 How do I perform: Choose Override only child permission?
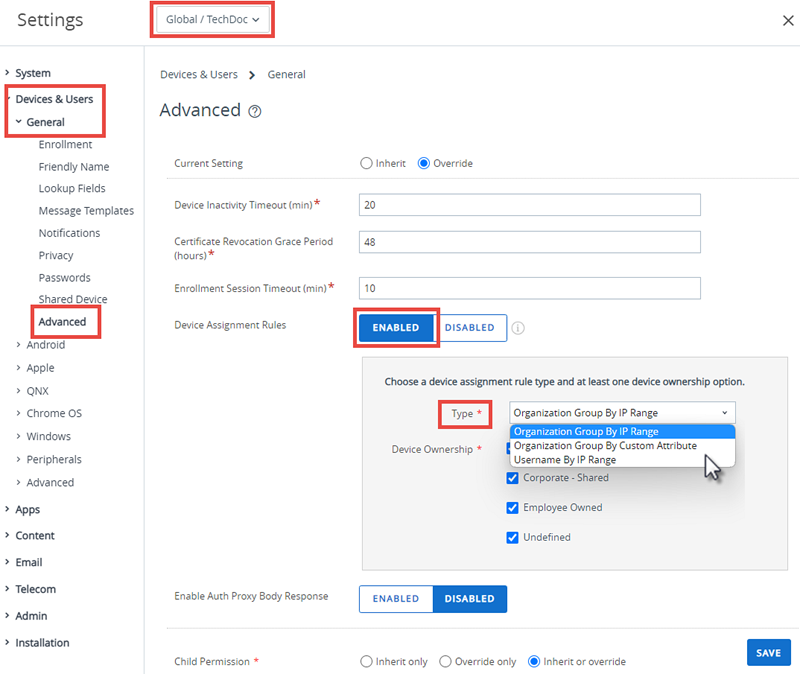[445, 661]
